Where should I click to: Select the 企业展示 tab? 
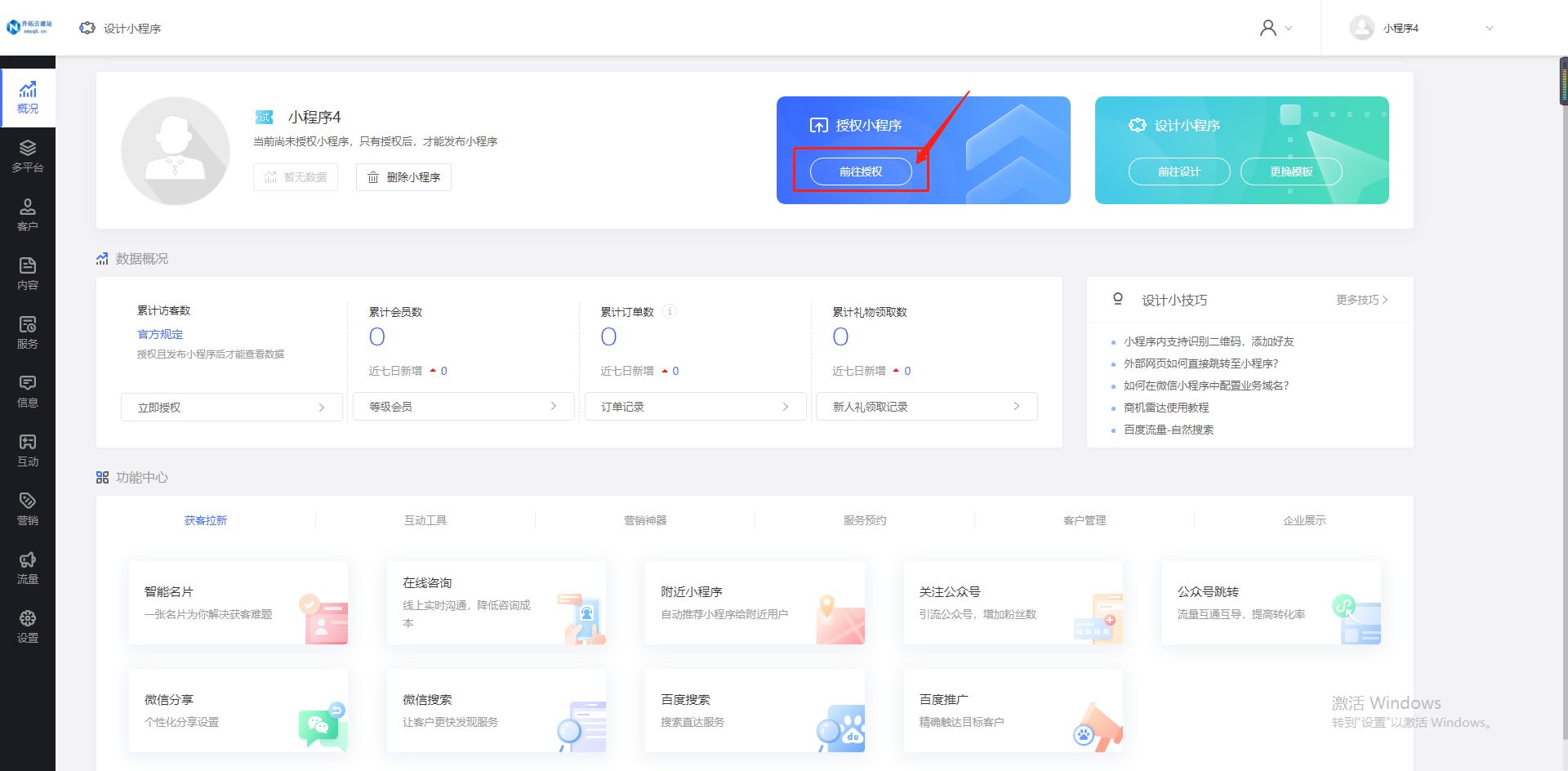pyautogui.click(x=1304, y=519)
